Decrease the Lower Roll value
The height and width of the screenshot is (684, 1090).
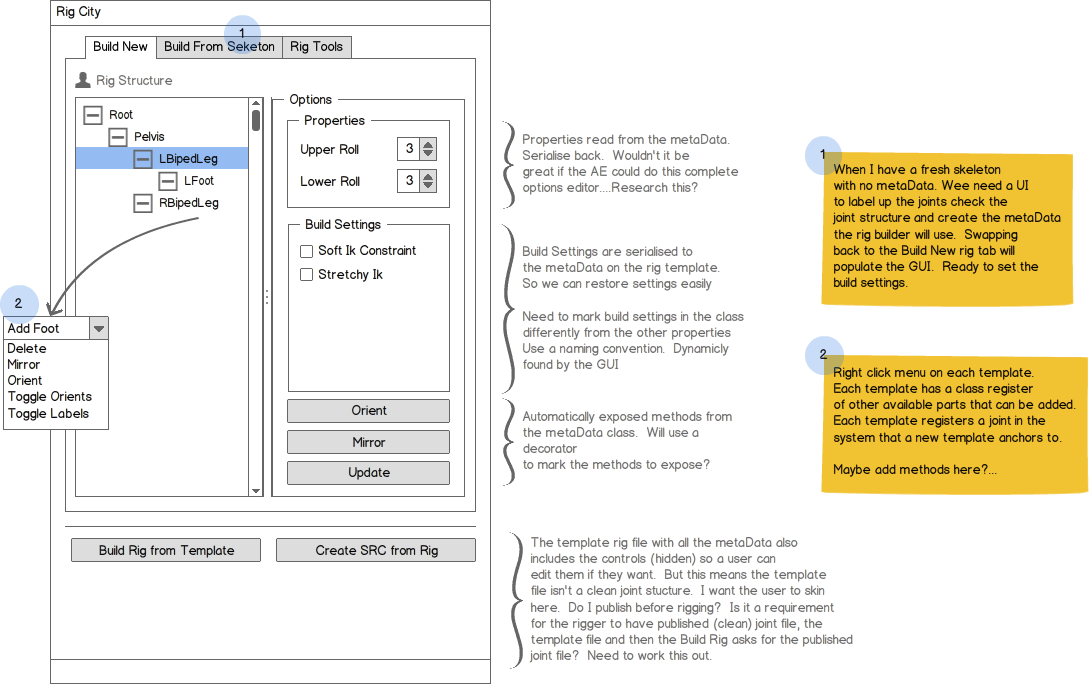pos(428,186)
